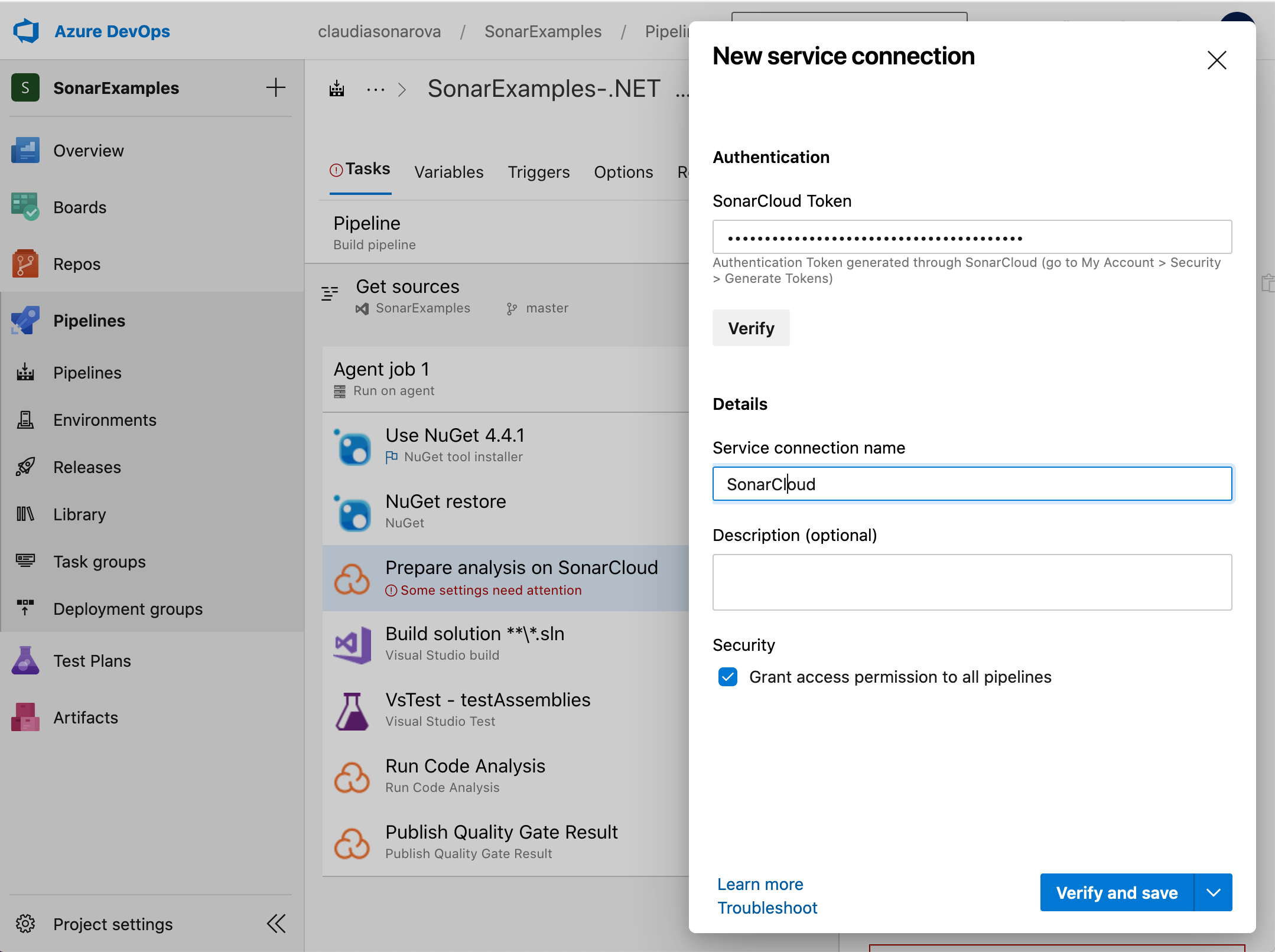Open the Troubleshoot link
The height and width of the screenshot is (952, 1275).
766,908
